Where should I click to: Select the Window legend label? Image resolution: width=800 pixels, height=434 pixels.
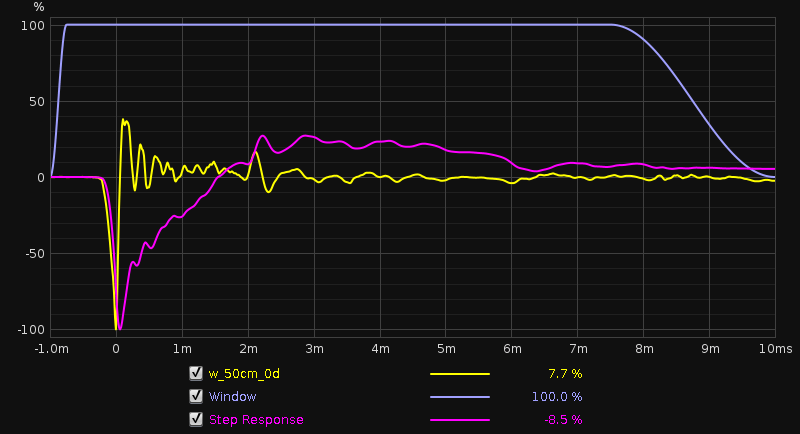click(233, 397)
